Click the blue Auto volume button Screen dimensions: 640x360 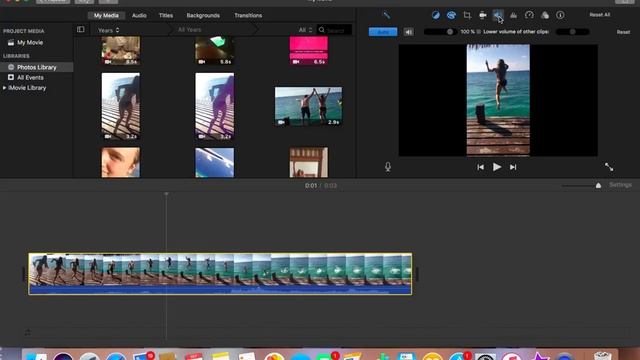(383, 32)
